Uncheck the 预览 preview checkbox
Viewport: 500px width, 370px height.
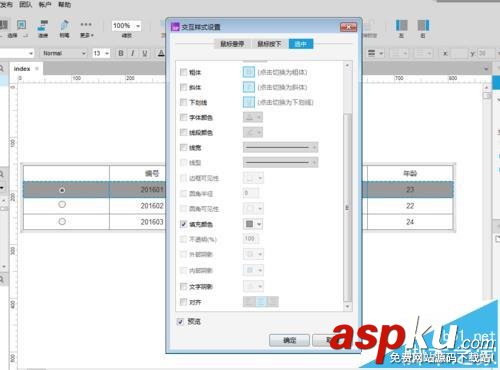point(180,321)
